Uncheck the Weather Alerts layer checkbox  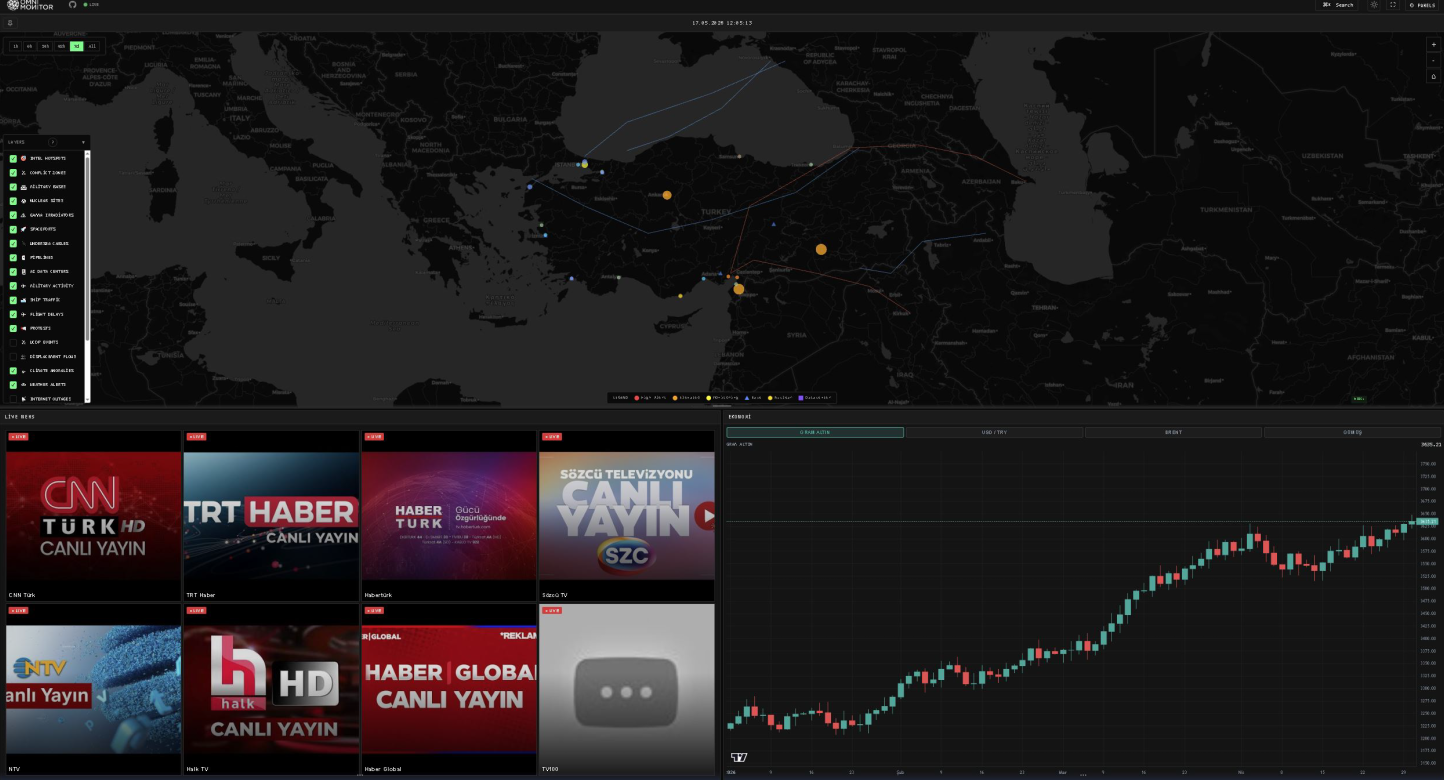13,384
